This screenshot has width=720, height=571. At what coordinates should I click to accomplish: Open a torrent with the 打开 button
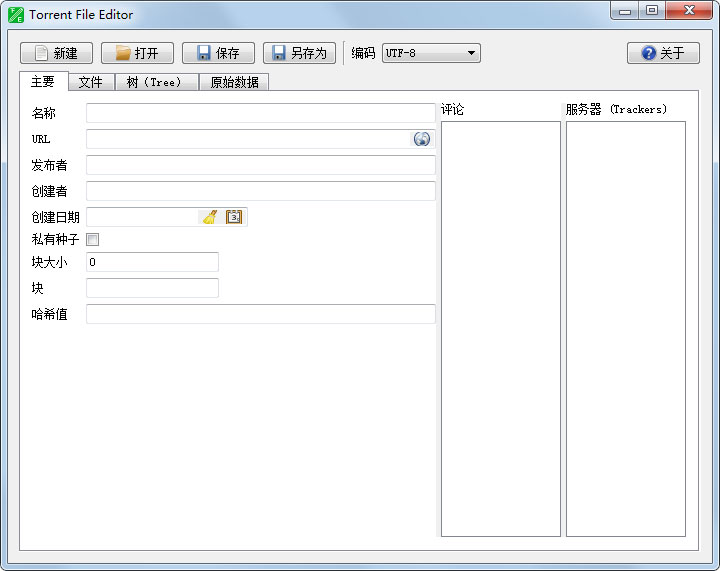point(137,53)
